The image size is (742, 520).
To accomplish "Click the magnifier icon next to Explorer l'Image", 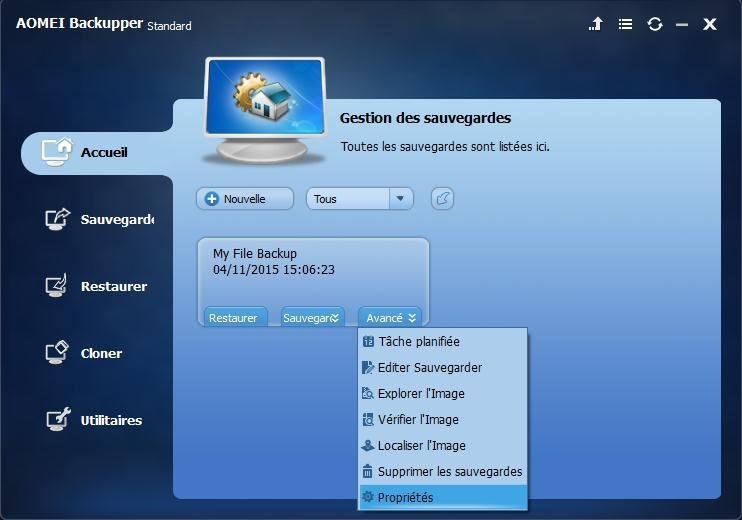I will [368, 394].
